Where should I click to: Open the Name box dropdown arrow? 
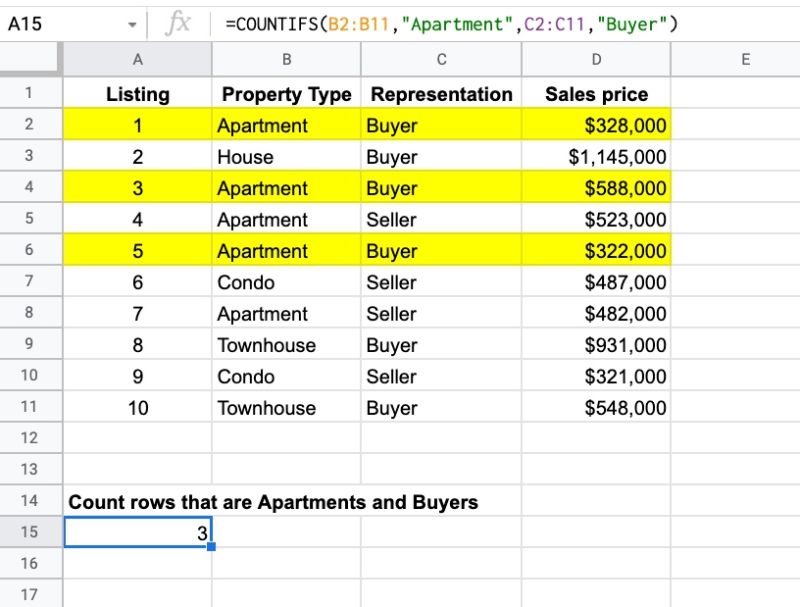coord(132,24)
